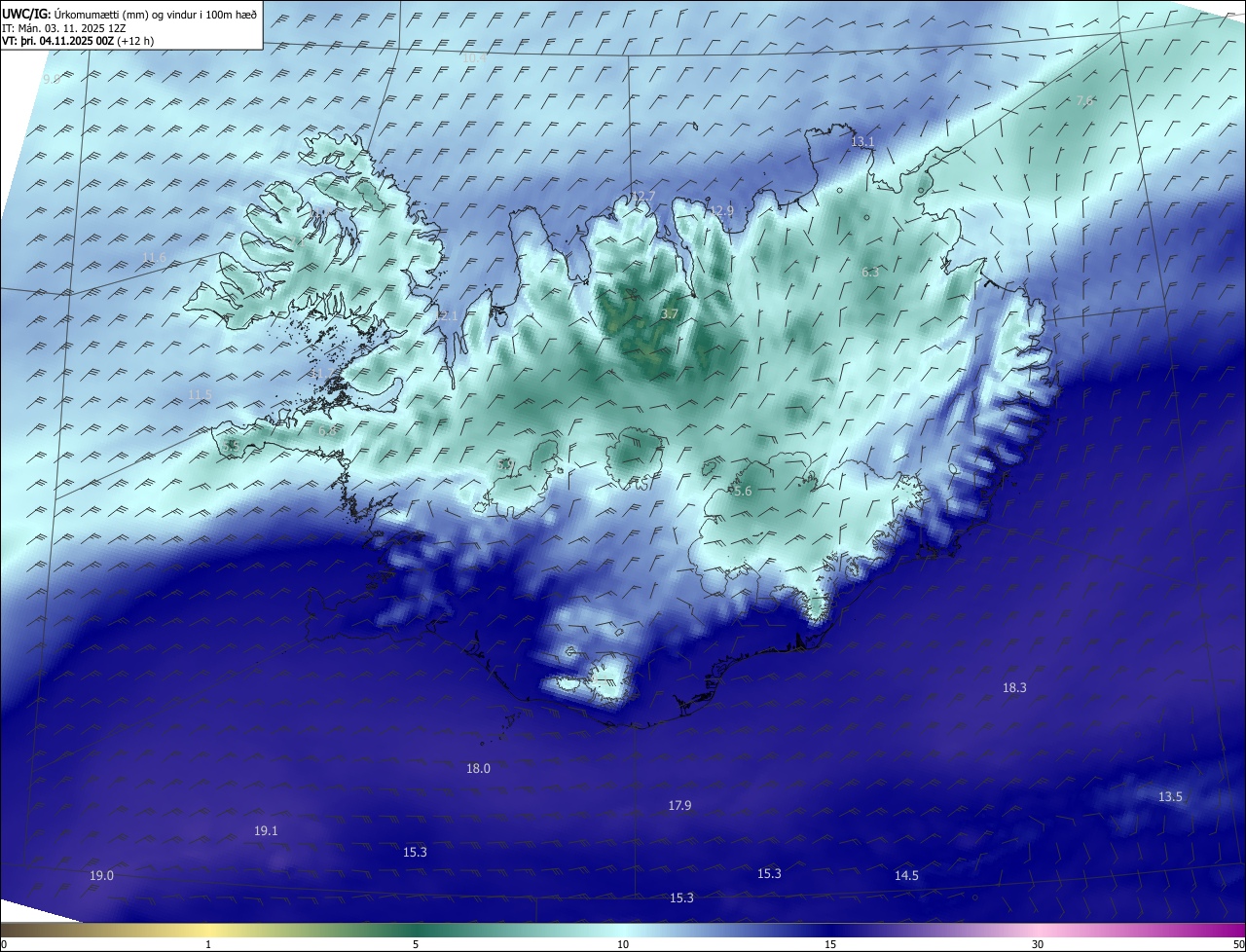Click the map value "6.3"
Viewport: 1246px width, 952px height.
pos(870,273)
